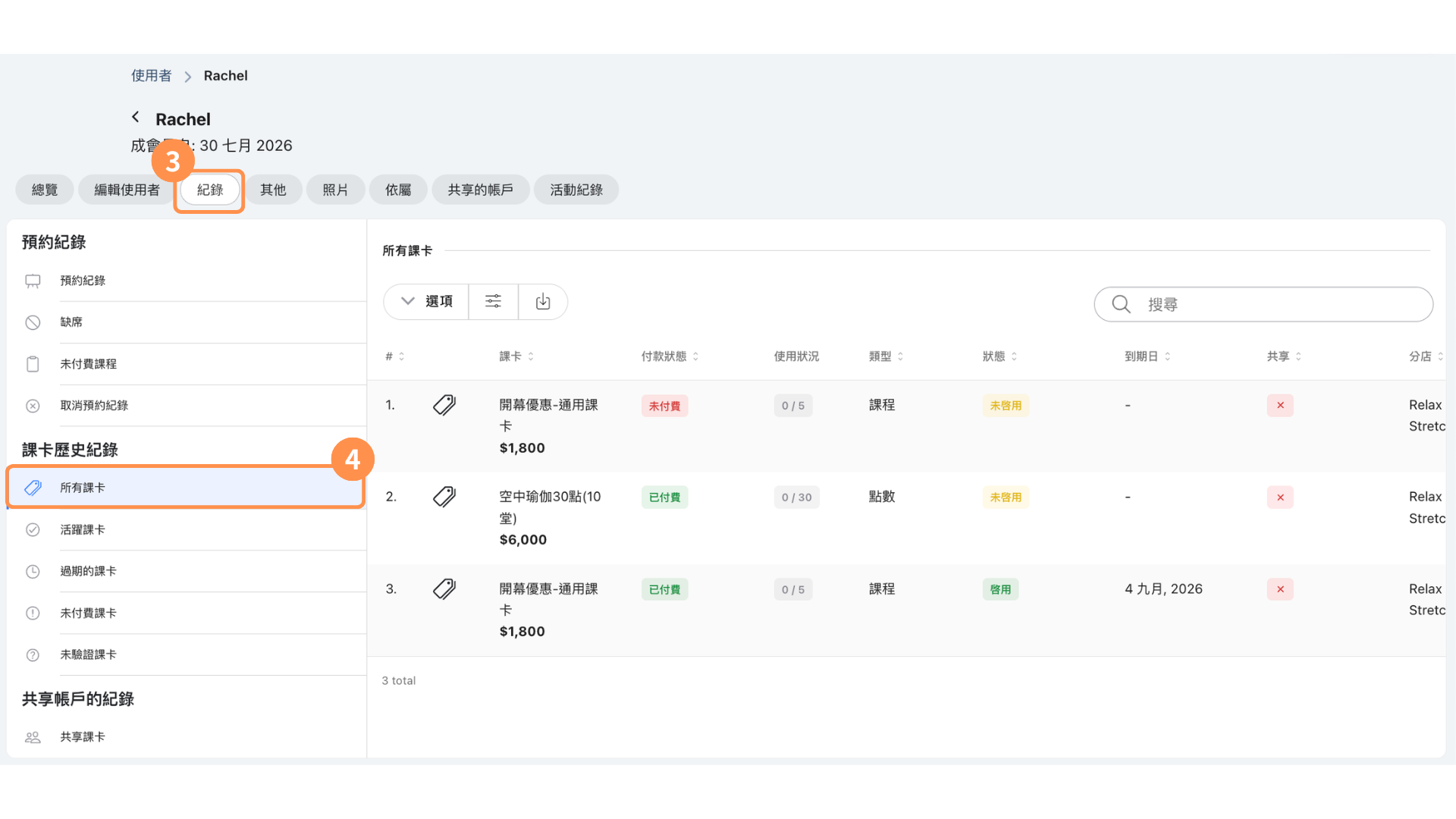
Task: Click the tag icon in row 2
Action: (x=444, y=497)
